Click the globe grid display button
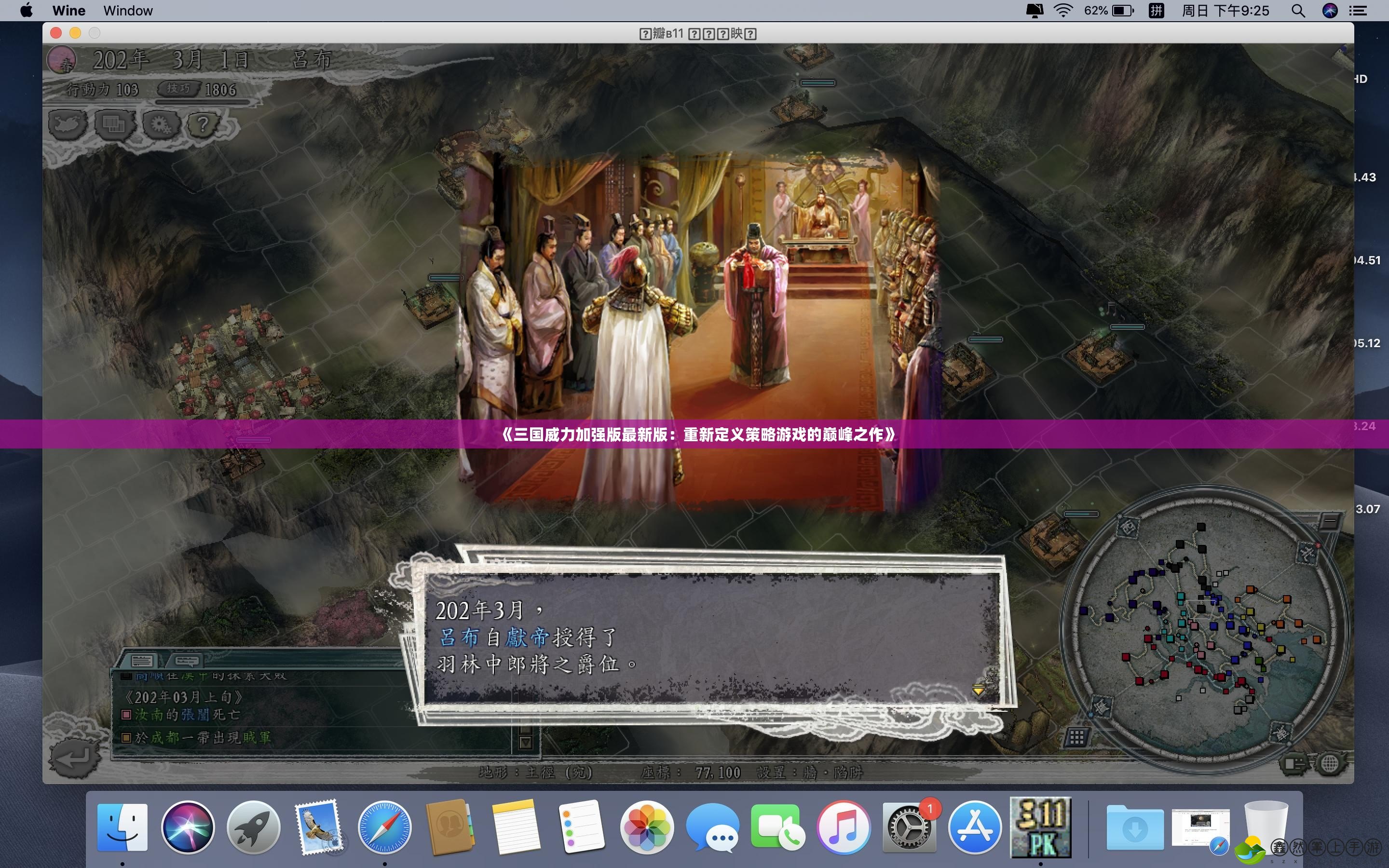1389x868 pixels. 1329,763
